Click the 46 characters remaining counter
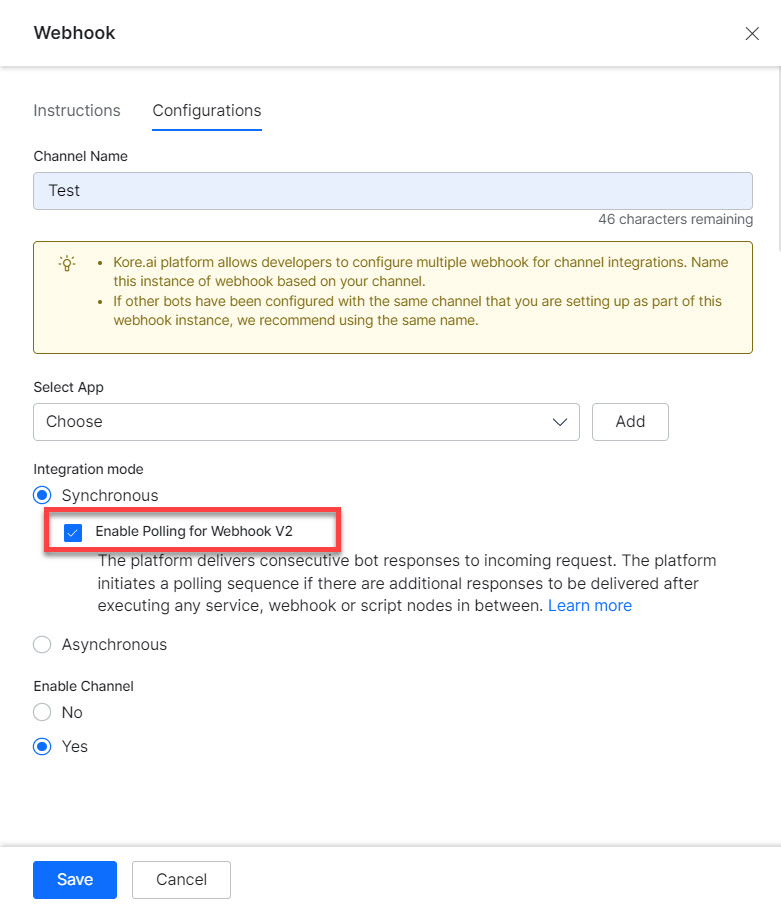The height and width of the screenshot is (907, 781). pyautogui.click(x=675, y=219)
